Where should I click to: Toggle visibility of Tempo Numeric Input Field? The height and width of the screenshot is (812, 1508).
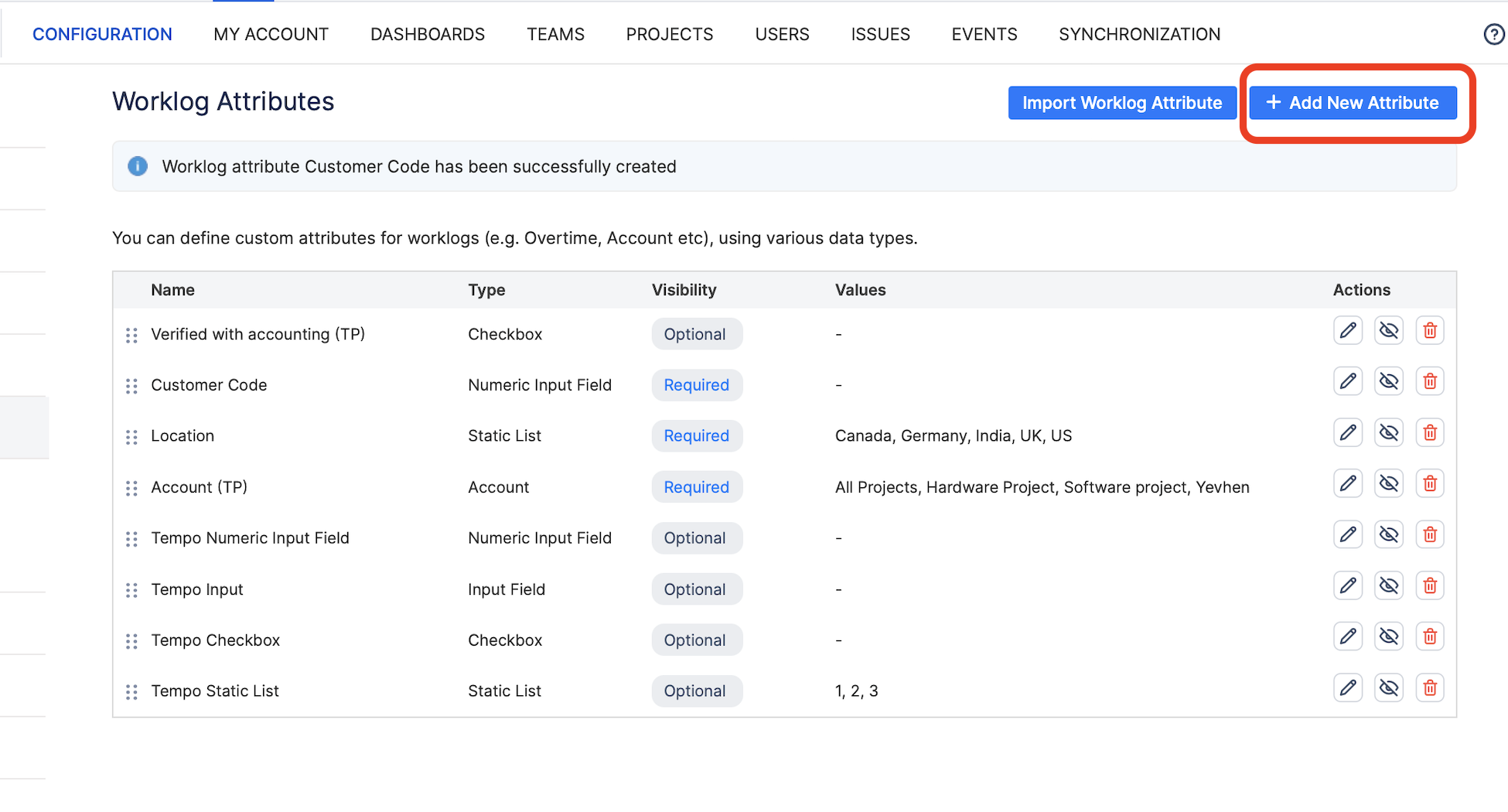1389,534
